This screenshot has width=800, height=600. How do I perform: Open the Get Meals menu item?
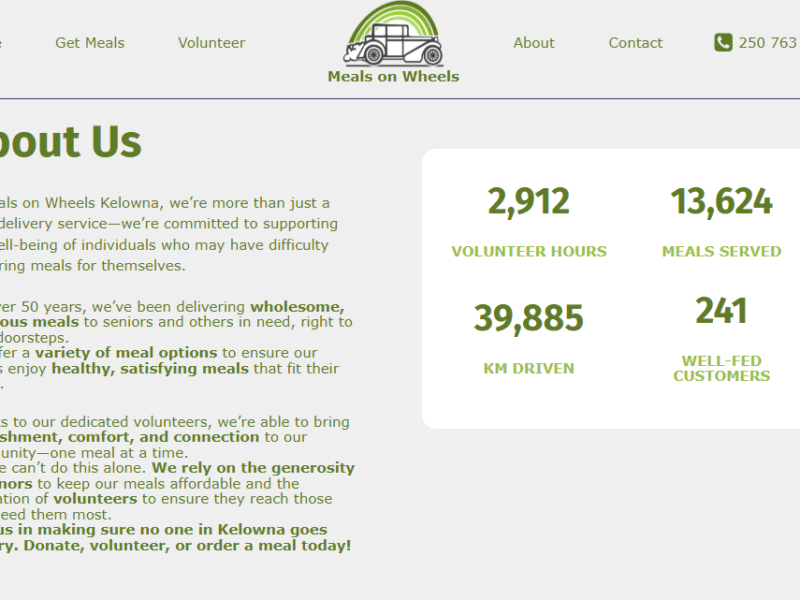tap(90, 42)
